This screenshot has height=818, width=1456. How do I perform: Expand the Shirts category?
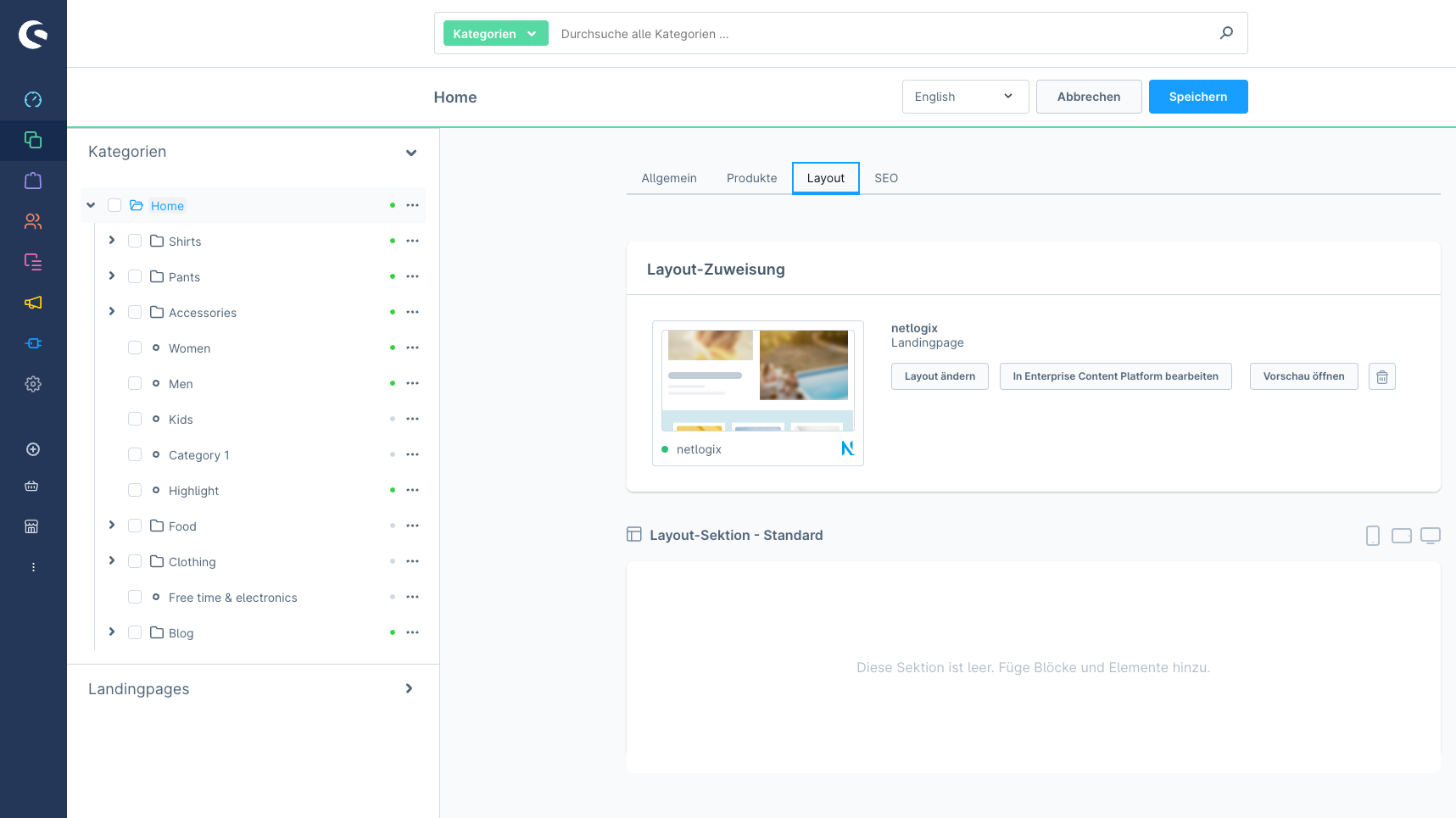[x=112, y=241]
